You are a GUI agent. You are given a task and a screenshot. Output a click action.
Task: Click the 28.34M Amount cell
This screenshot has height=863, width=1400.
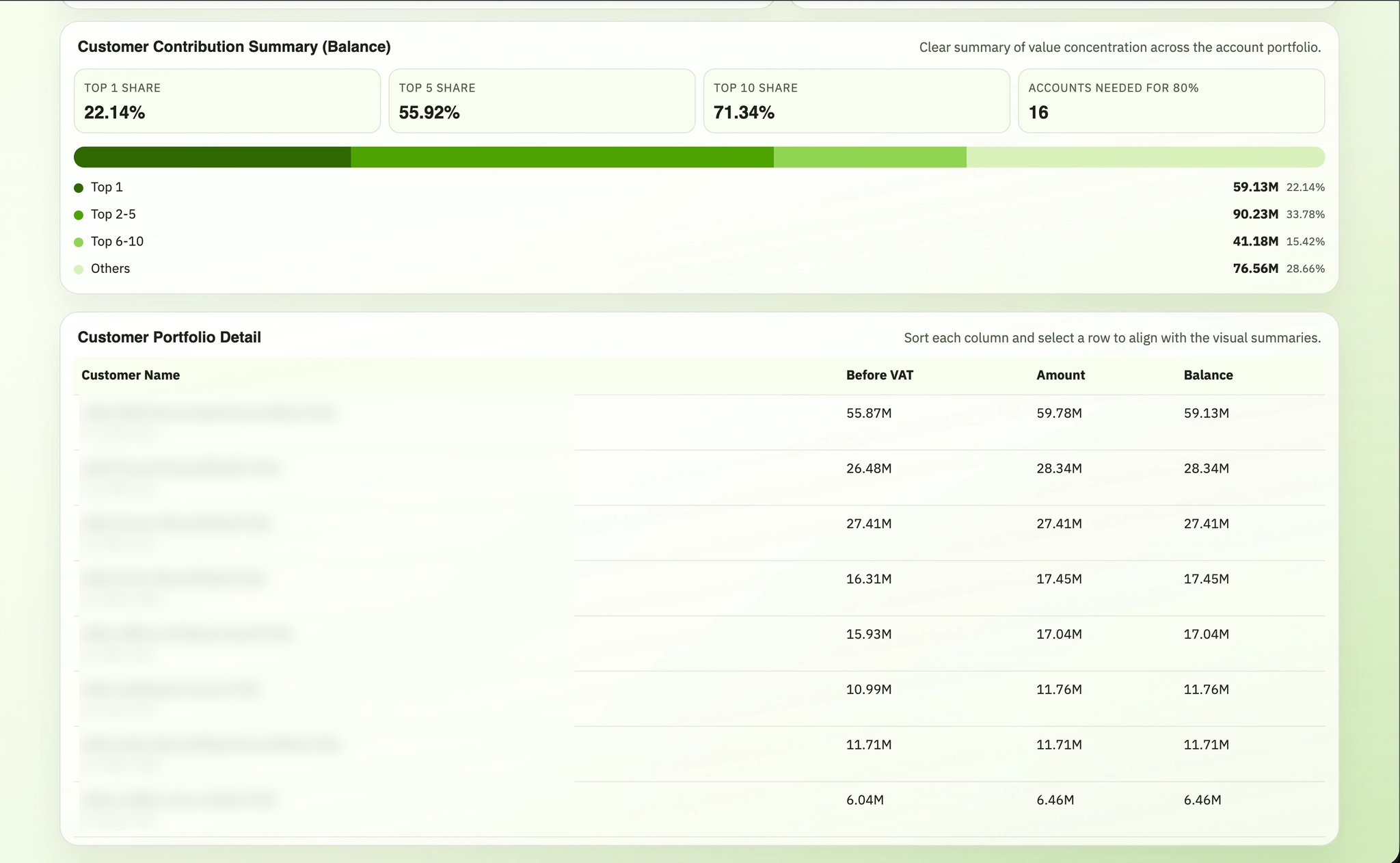(x=1059, y=469)
